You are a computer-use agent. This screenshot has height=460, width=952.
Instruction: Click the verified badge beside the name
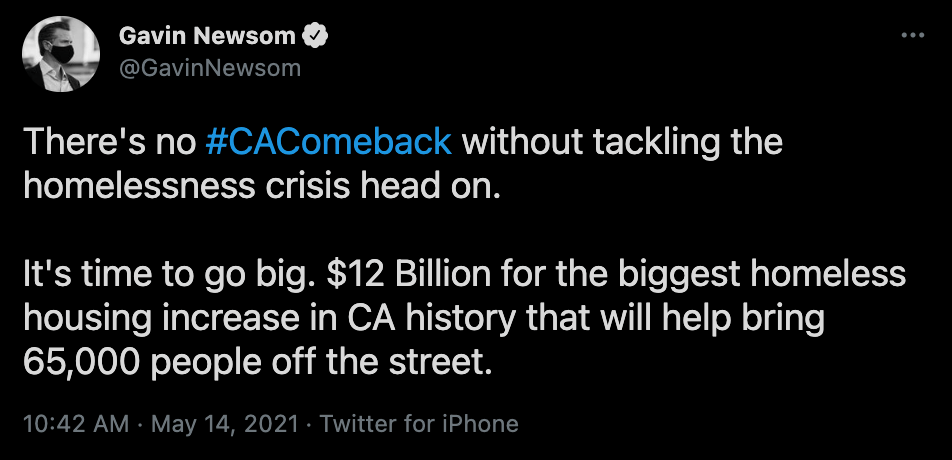[x=317, y=37]
